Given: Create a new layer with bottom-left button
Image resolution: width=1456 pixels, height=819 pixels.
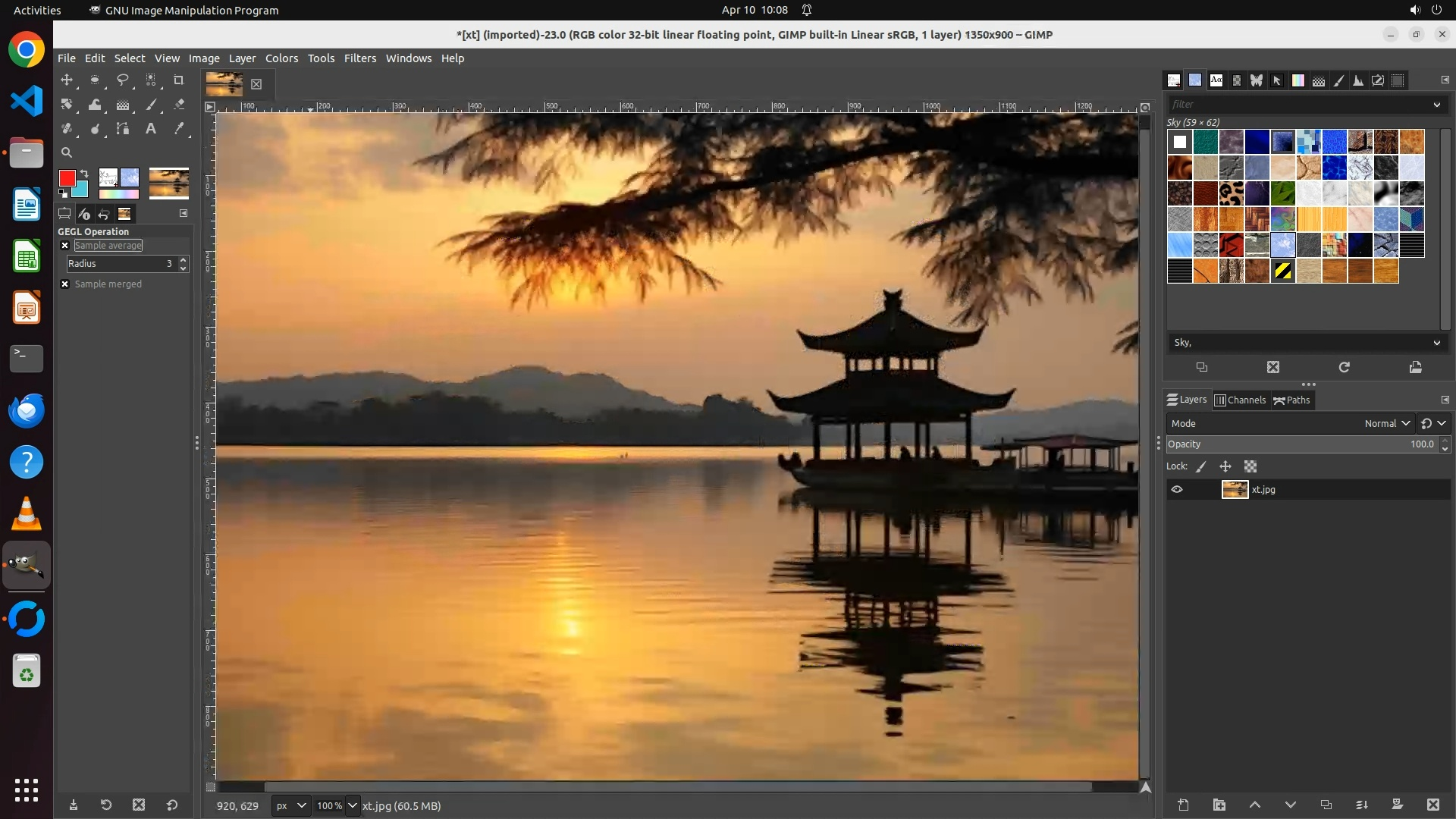Looking at the screenshot, I should 1183,805.
